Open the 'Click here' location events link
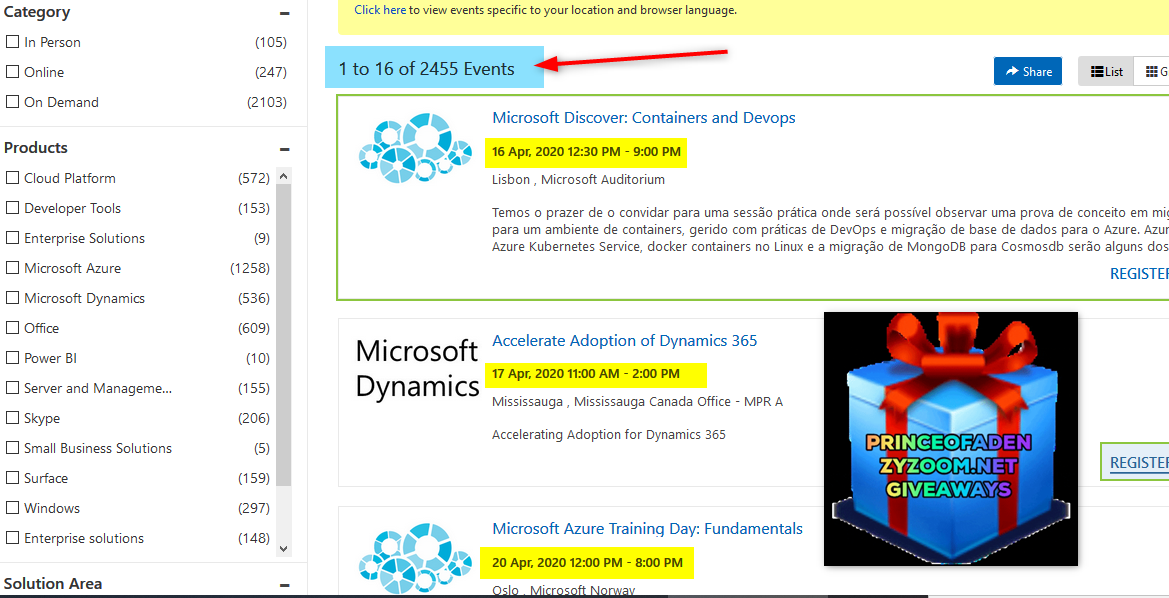This screenshot has width=1169, height=598. pyautogui.click(x=380, y=10)
